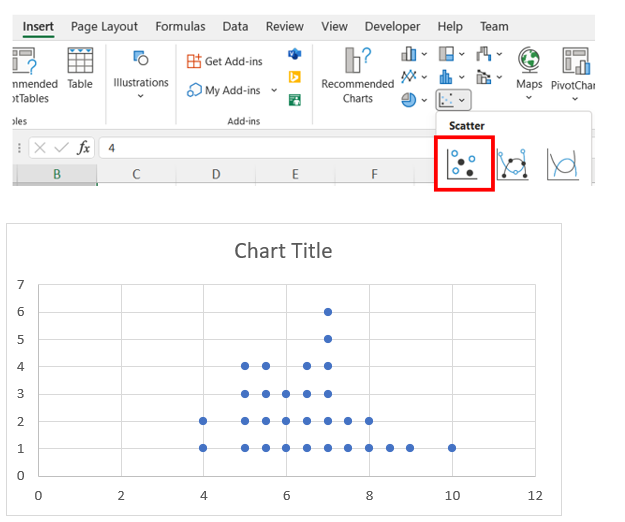625x522 pixels.
Task: Insert a line or area chart
Action: tap(409, 77)
